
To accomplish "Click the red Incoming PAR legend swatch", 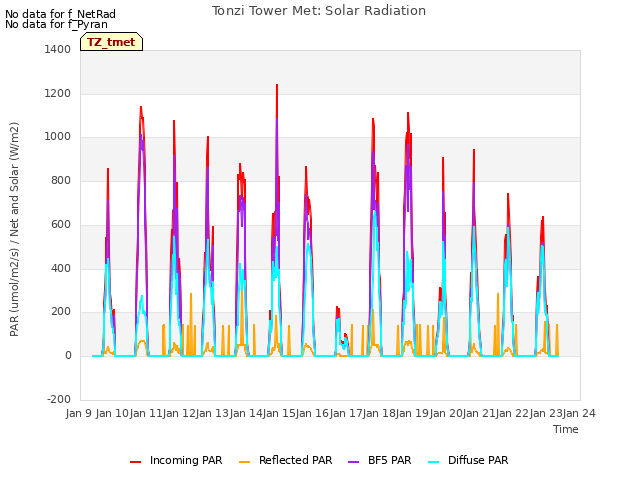I will [136, 462].
